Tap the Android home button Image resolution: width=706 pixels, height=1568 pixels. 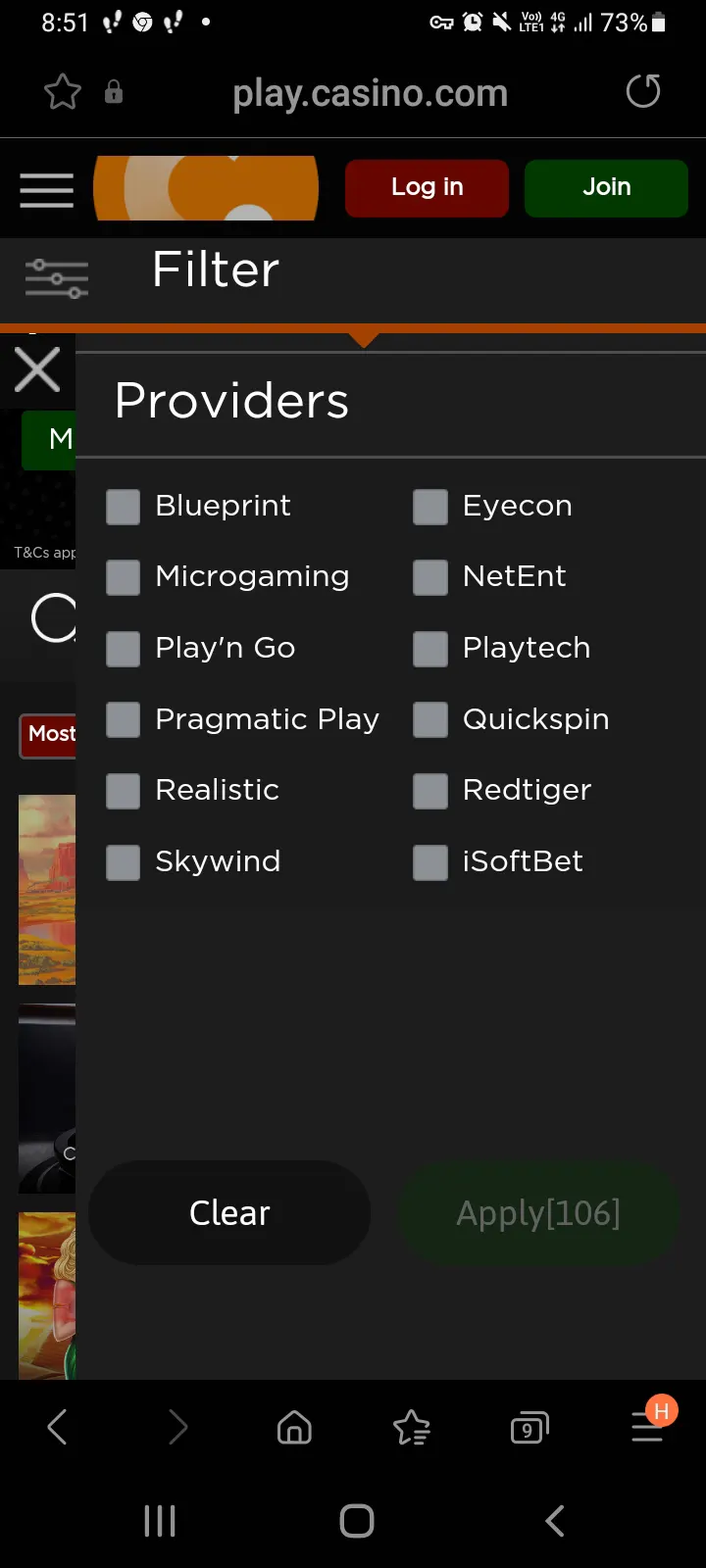(x=357, y=1521)
